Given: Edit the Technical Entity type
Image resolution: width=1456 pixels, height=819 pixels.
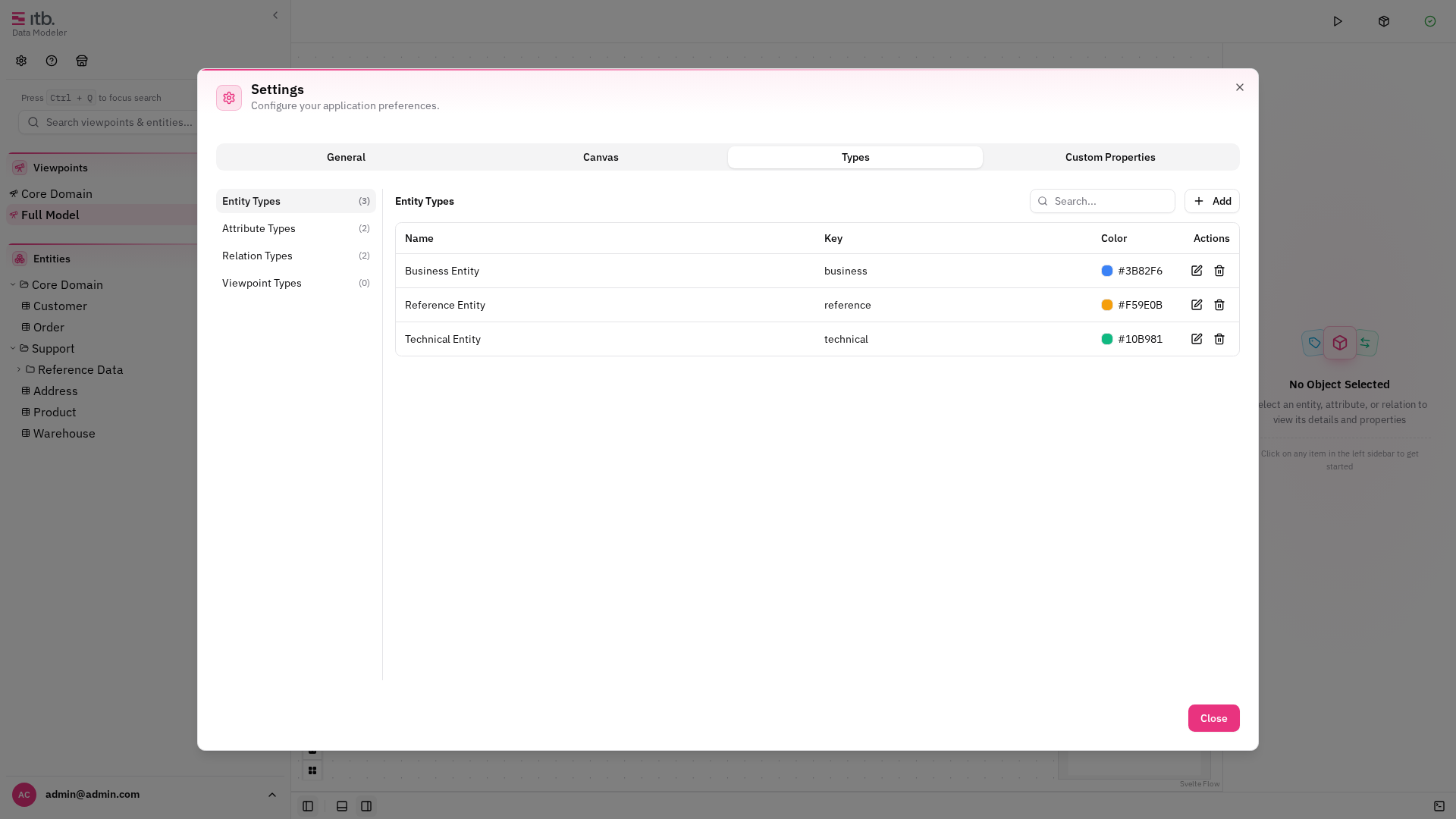Looking at the screenshot, I should click(x=1197, y=339).
